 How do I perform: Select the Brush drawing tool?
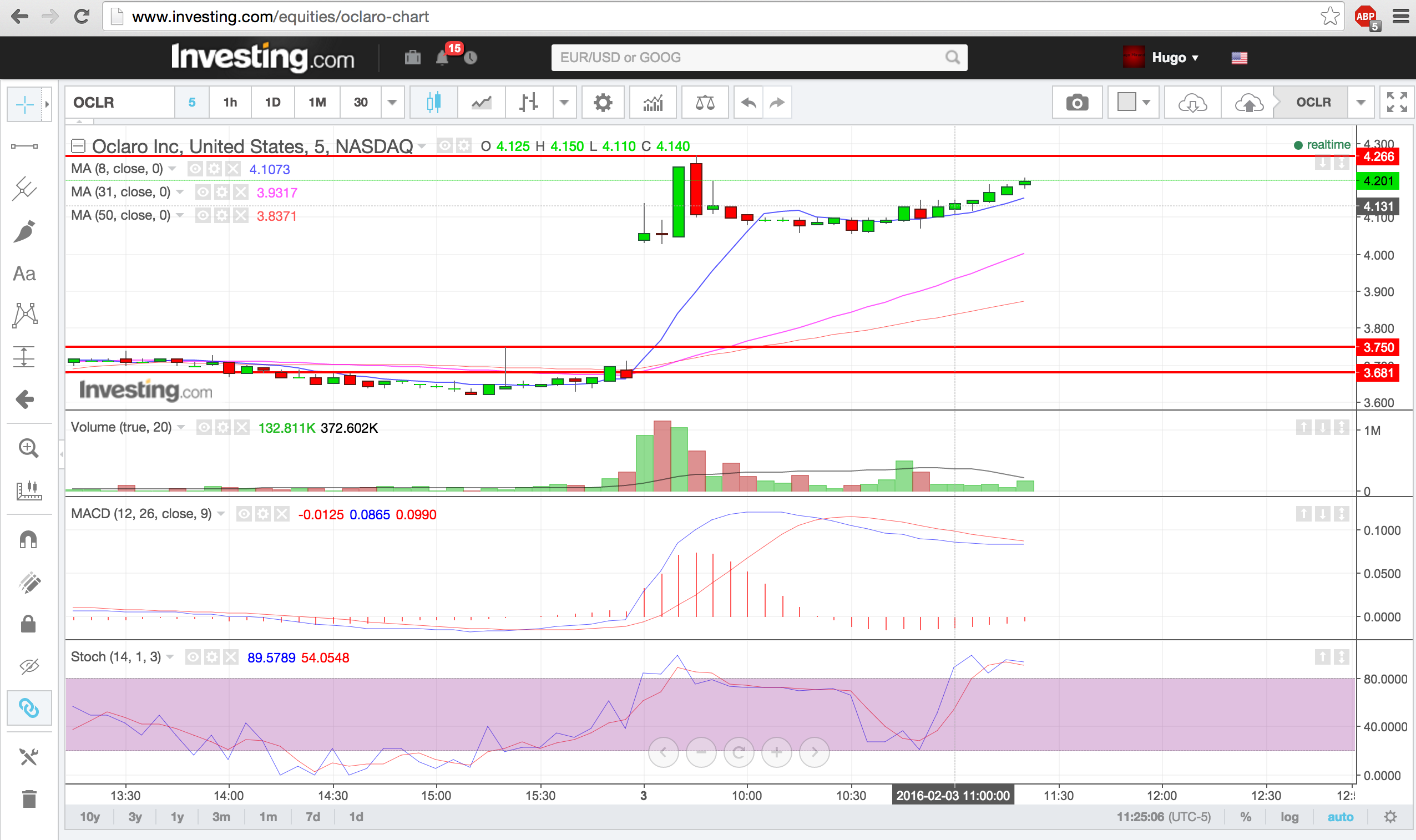tap(25, 231)
